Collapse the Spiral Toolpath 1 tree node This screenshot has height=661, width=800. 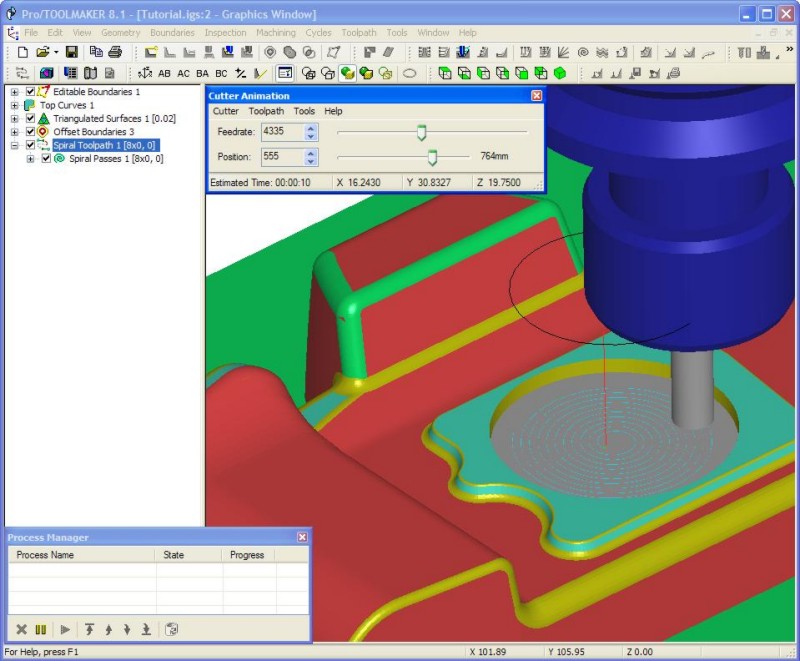[x=14, y=145]
